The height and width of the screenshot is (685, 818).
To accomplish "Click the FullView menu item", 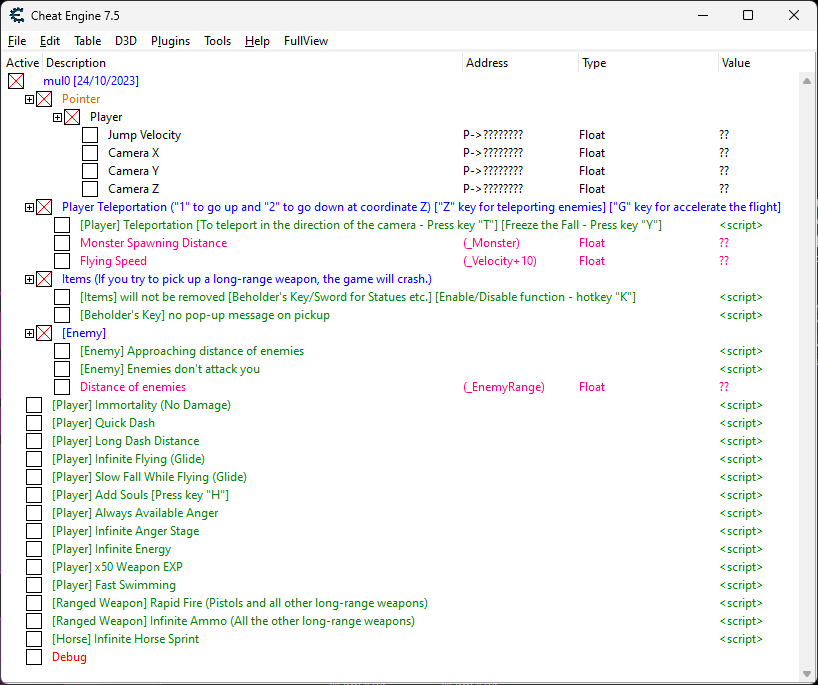I will pos(305,41).
